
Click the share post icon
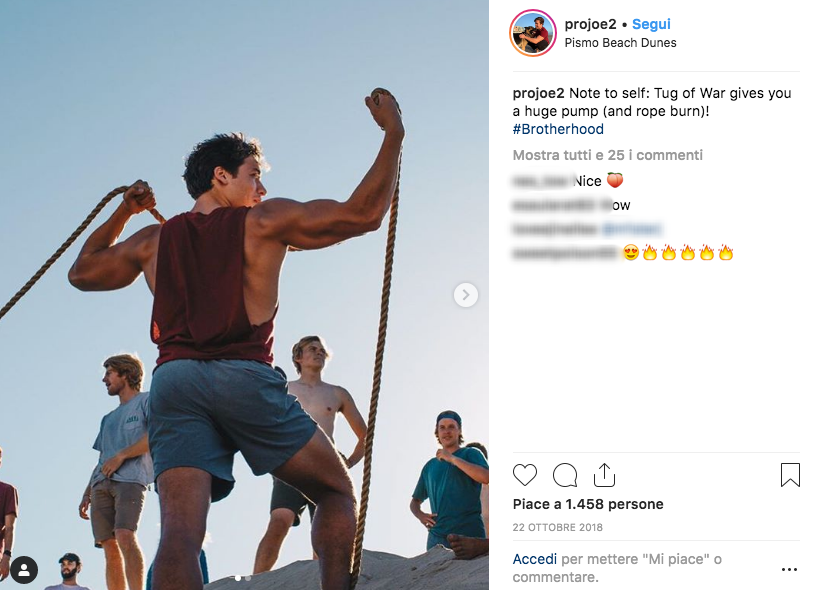pyautogui.click(x=604, y=475)
